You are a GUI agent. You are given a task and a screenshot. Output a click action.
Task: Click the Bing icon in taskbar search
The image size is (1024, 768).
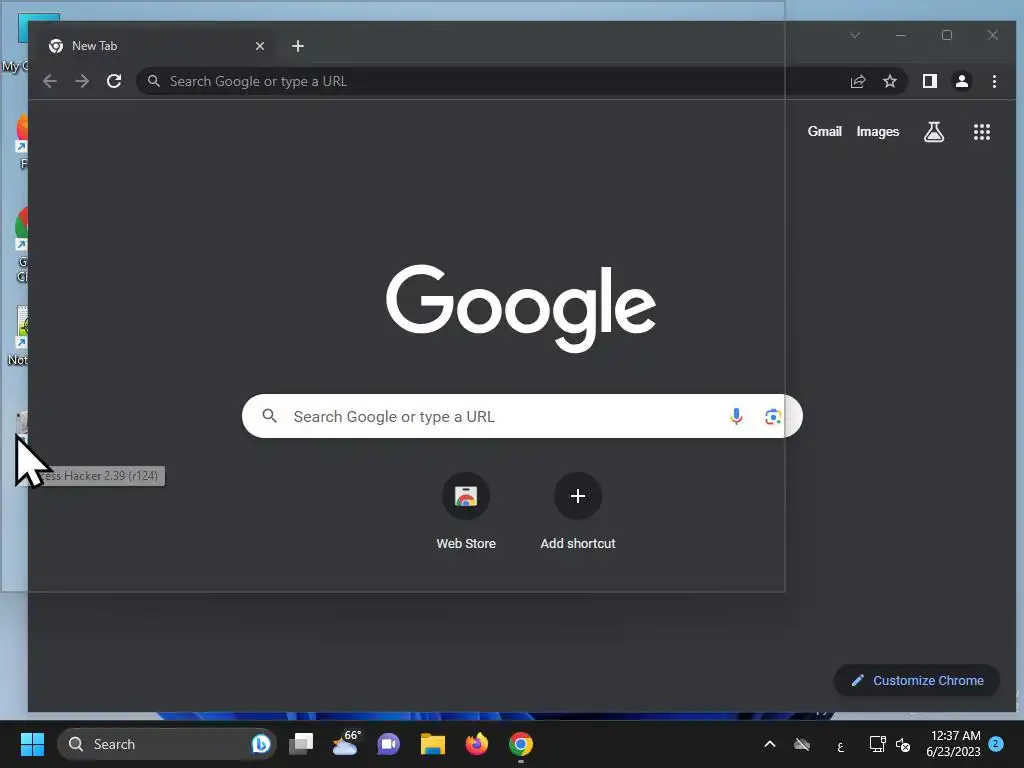(x=261, y=744)
